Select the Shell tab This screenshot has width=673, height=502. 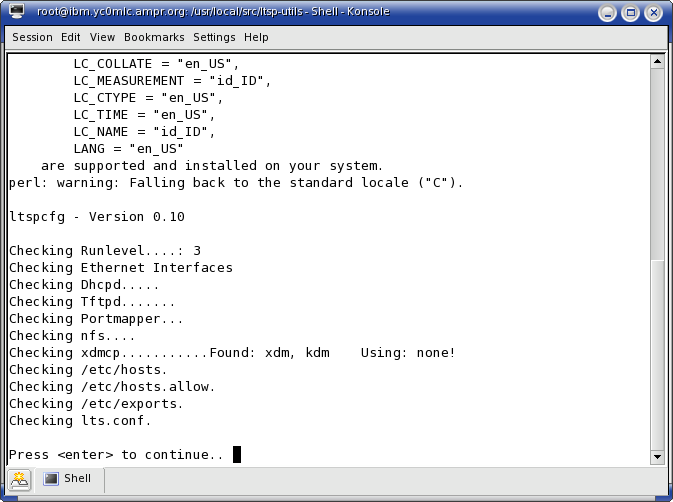pos(70,479)
